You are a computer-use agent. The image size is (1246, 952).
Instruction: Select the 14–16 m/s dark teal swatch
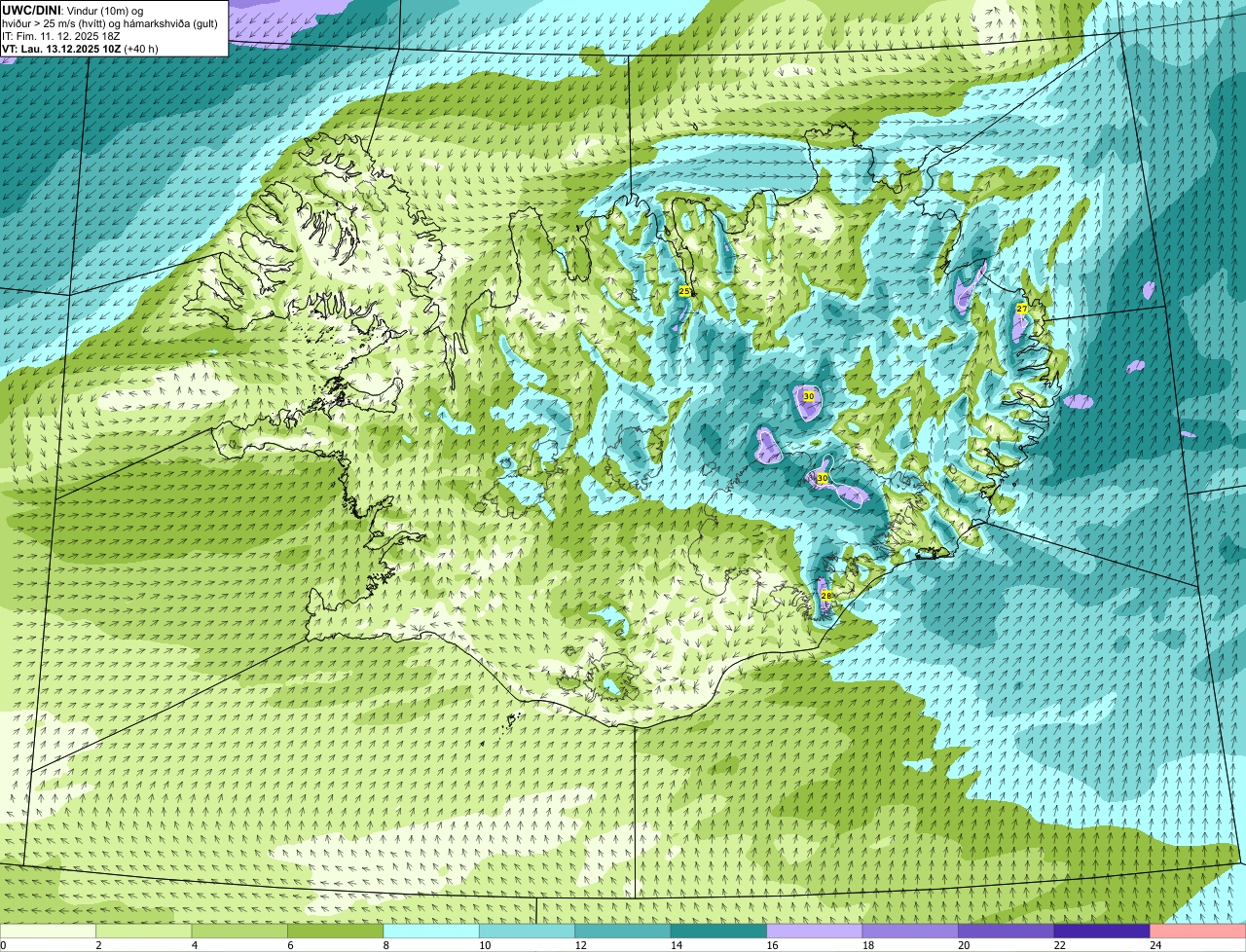tap(718, 932)
